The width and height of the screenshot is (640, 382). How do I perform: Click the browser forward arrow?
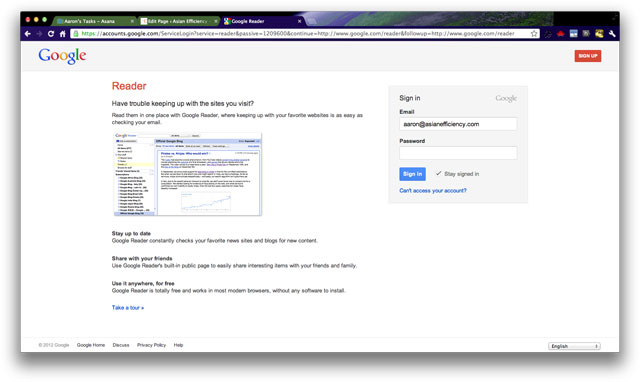click(39, 34)
